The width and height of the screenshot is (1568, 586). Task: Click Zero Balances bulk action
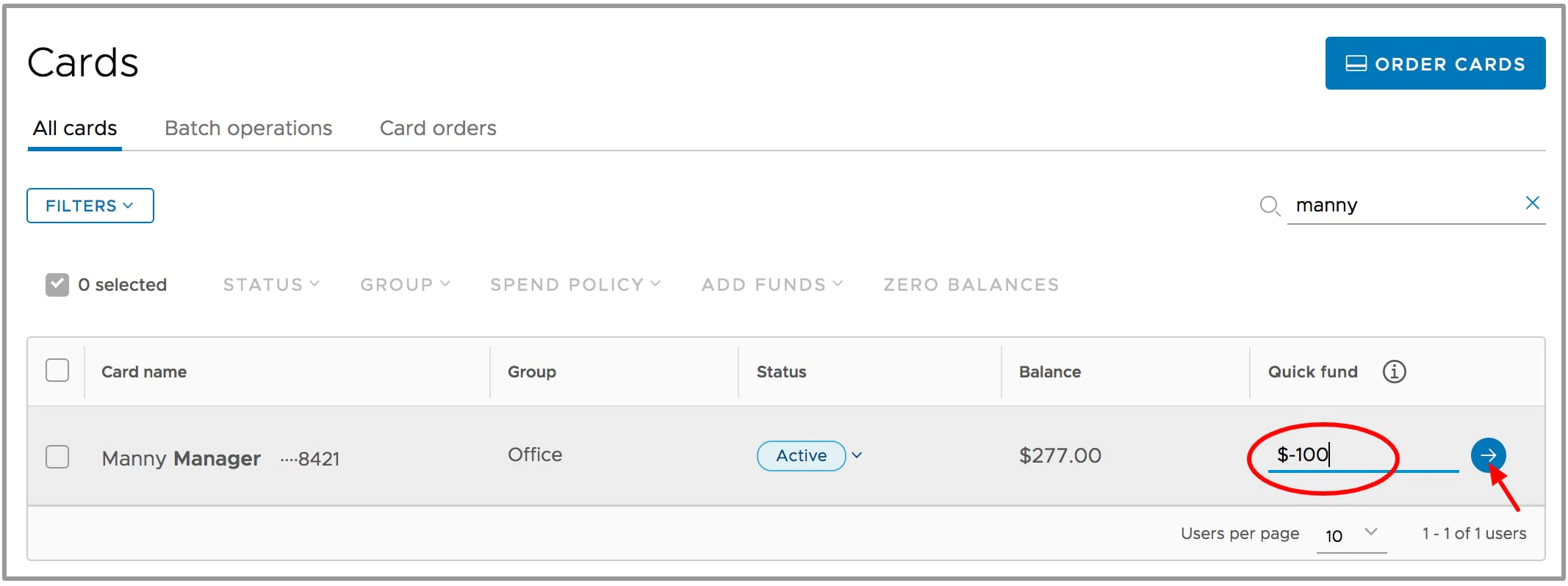[971, 284]
